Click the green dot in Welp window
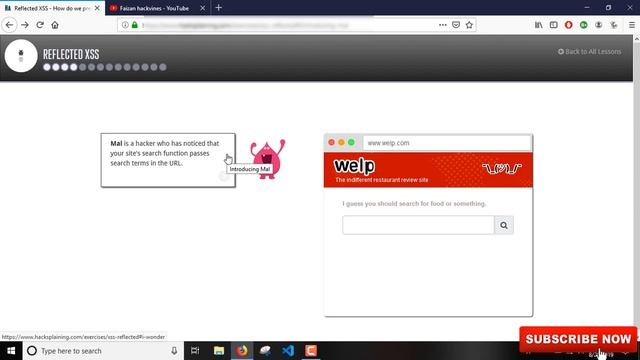The image size is (640, 360). pyautogui.click(x=351, y=142)
